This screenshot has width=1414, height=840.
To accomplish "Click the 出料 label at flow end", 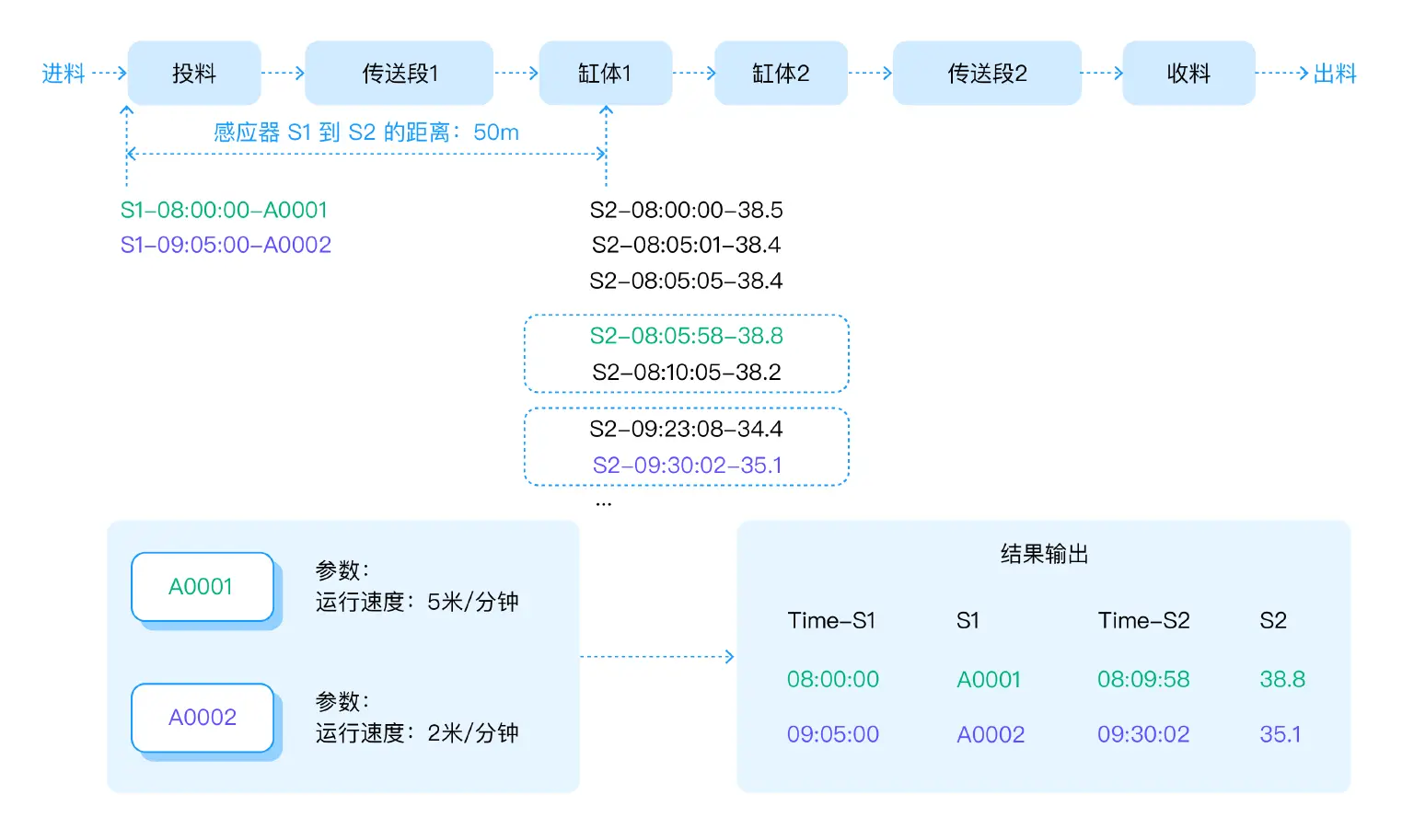I will 1335,74.
